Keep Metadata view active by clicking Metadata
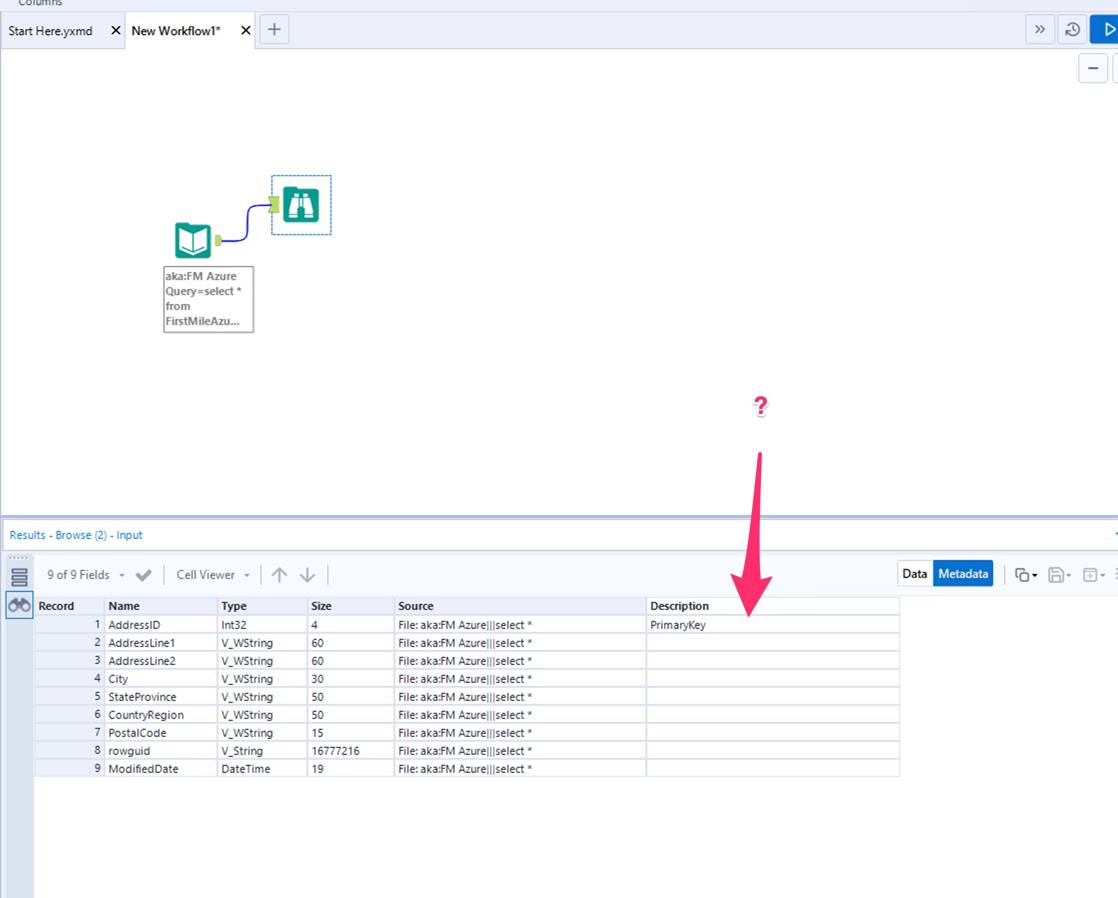Image resolution: width=1118 pixels, height=898 pixels. click(x=962, y=573)
